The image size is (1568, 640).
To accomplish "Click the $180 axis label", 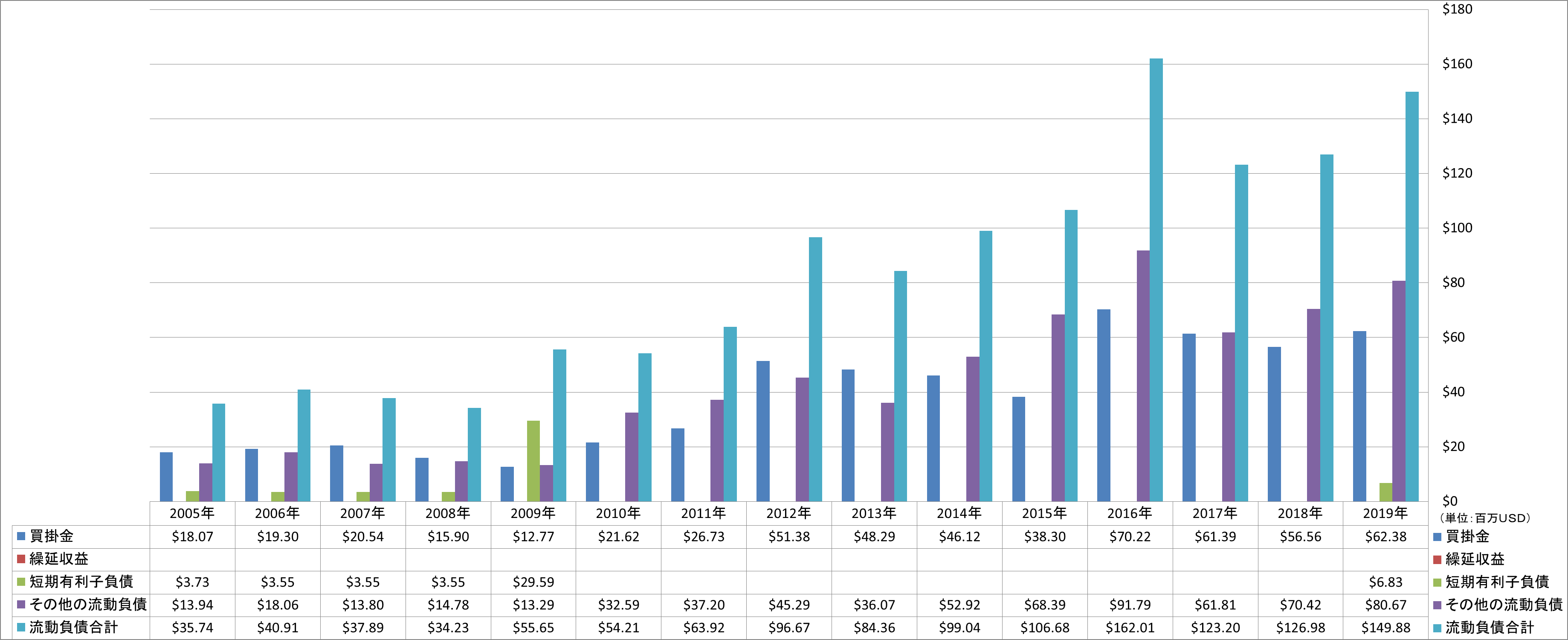I will [x=1457, y=9].
